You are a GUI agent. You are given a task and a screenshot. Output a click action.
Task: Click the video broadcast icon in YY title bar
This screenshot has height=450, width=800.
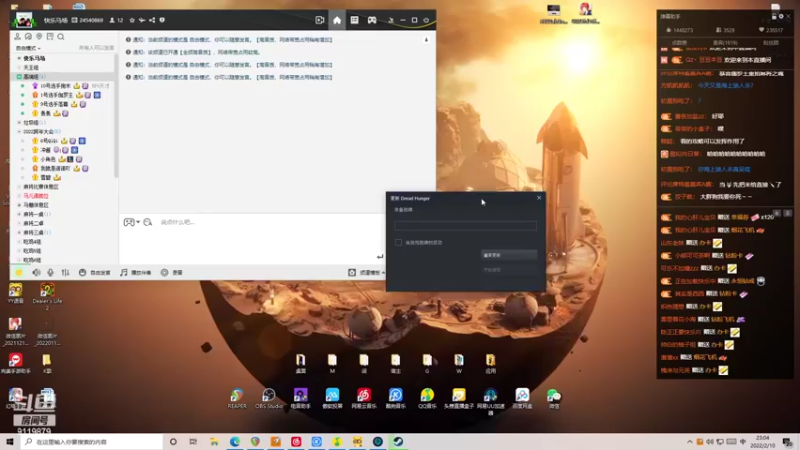coord(319,20)
